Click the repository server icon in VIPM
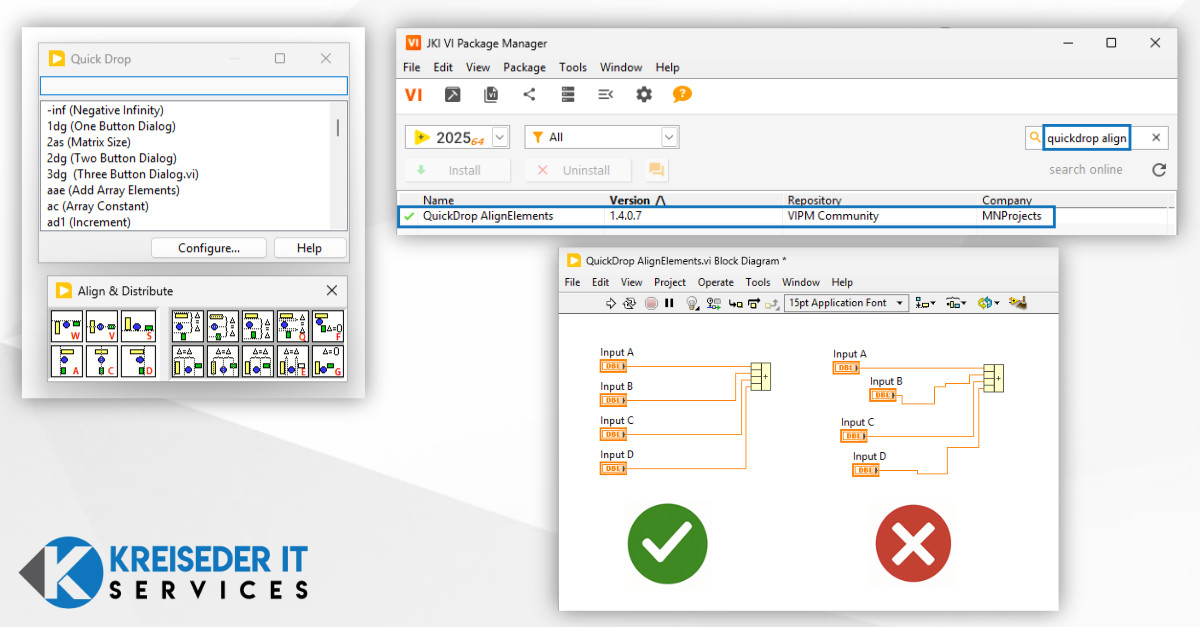The height and width of the screenshot is (627, 1200). [568, 94]
